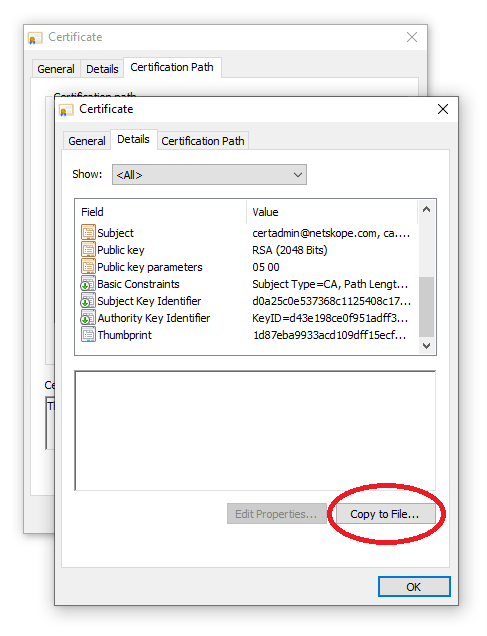Click the Copy to File button
Viewport: 487px width, 636px height.
click(x=385, y=514)
